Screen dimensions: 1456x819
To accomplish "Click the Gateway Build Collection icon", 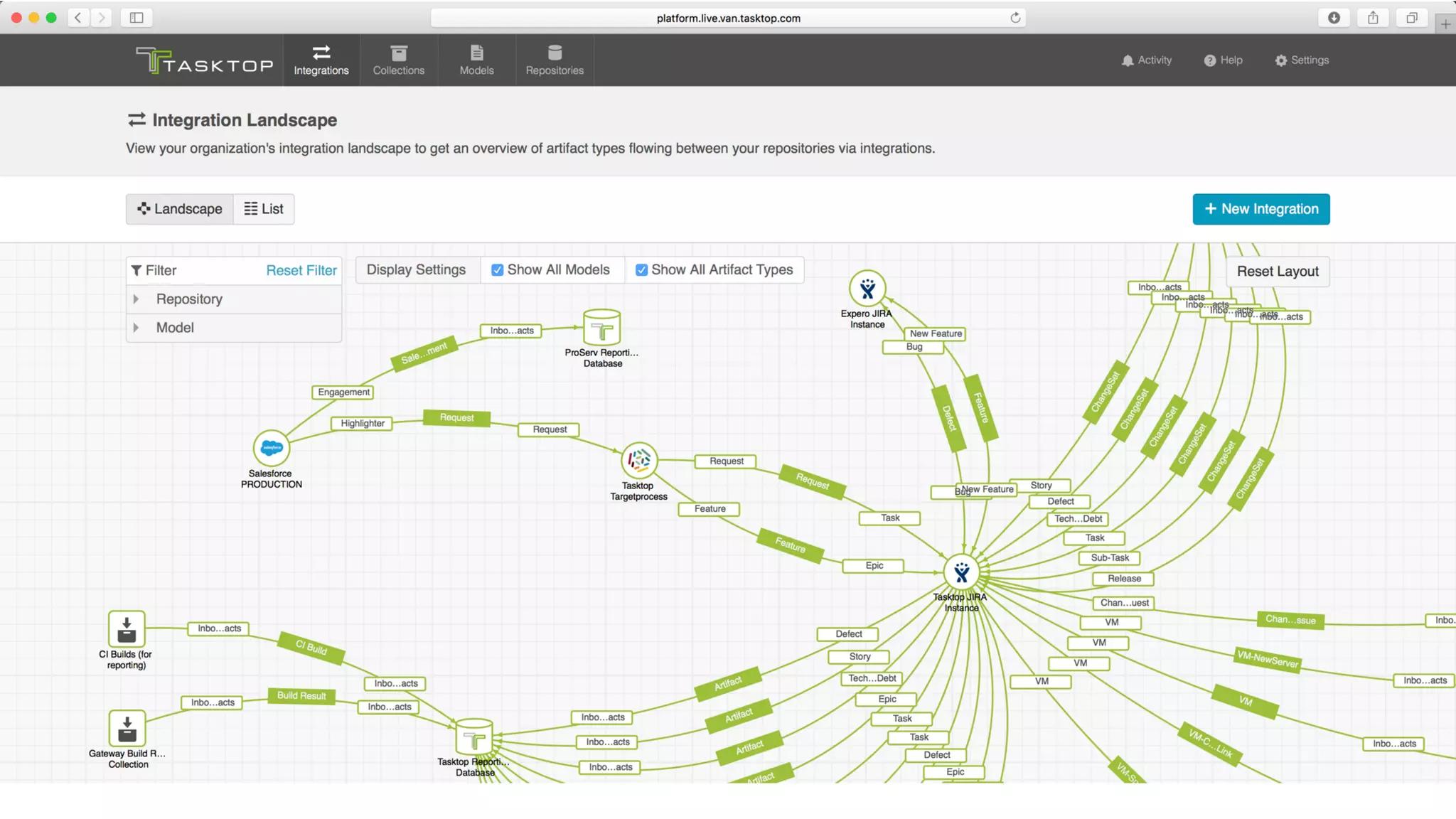I will 127,728.
